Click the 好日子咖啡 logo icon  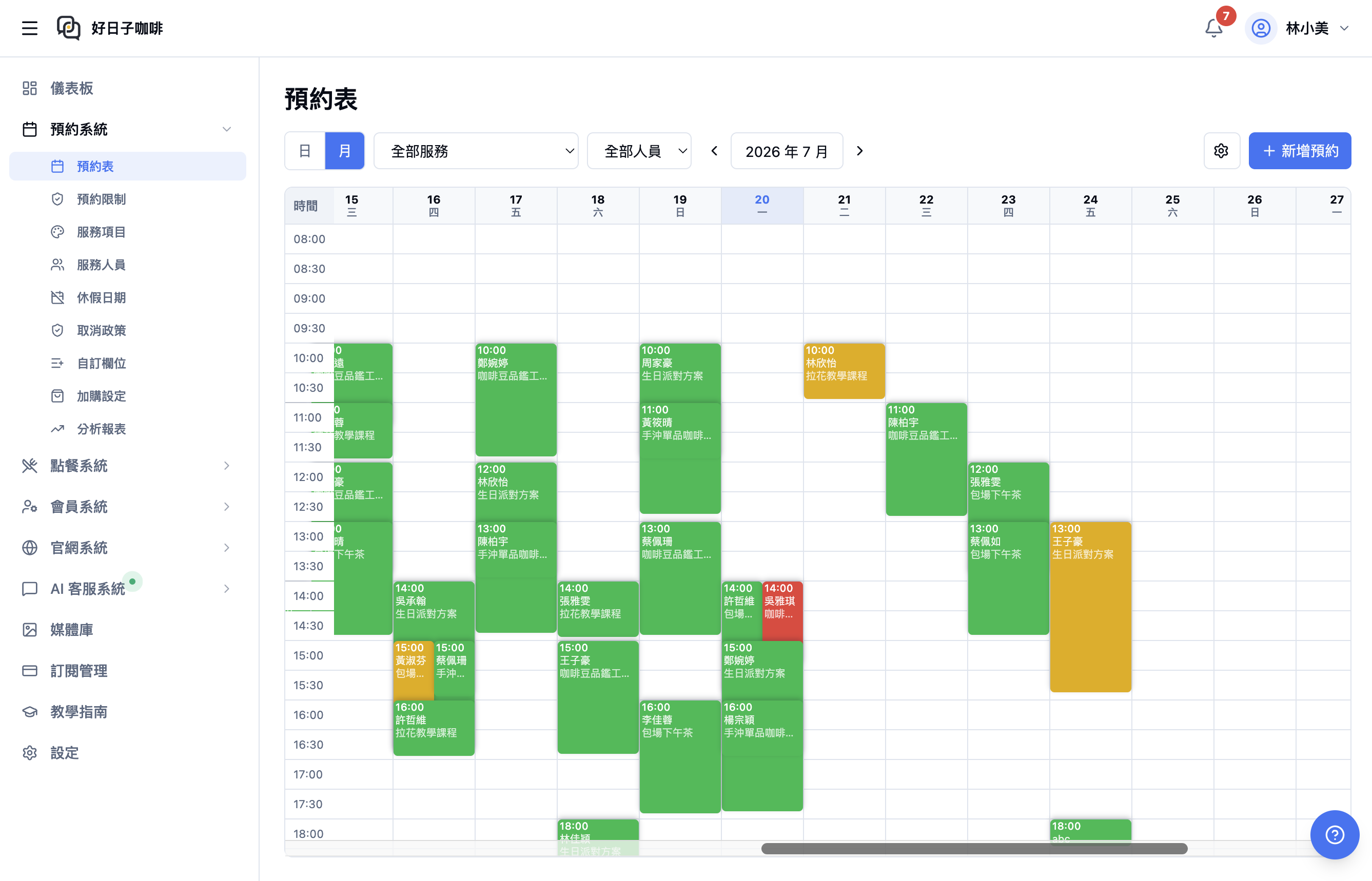[x=69, y=28]
